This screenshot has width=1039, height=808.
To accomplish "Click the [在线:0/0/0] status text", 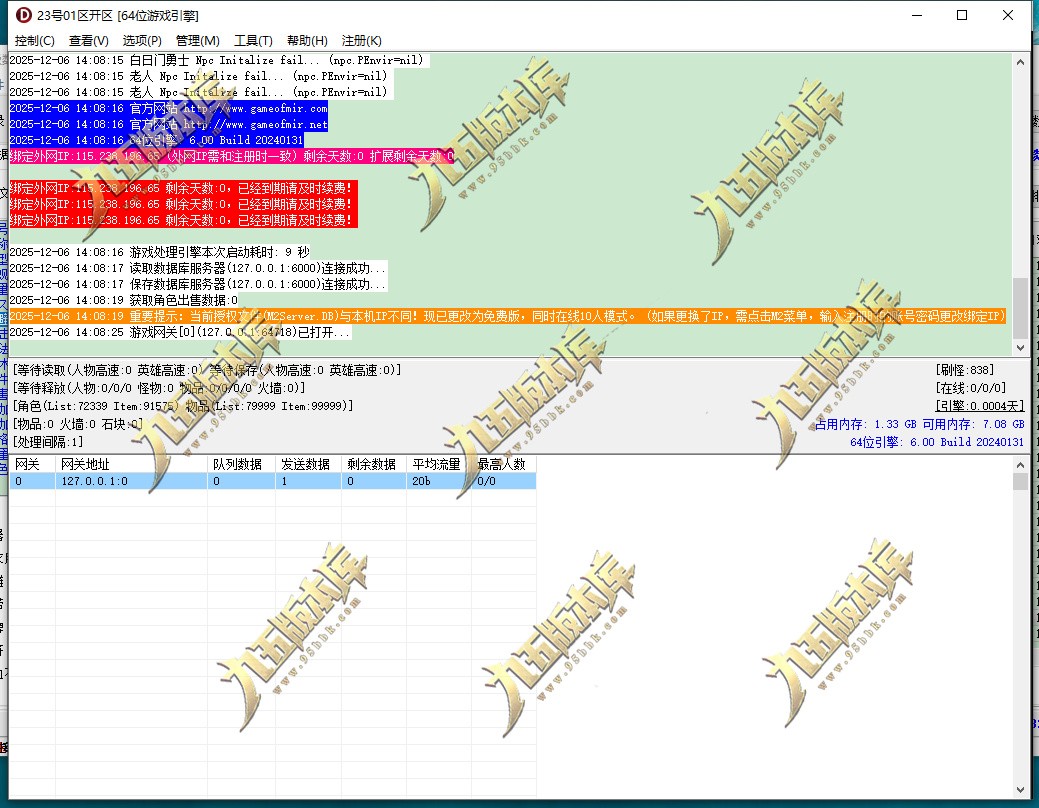I will [971, 388].
